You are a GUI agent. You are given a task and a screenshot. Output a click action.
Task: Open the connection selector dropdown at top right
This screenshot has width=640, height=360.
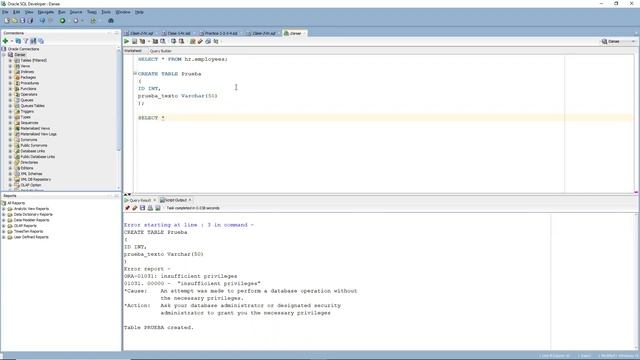click(619, 41)
